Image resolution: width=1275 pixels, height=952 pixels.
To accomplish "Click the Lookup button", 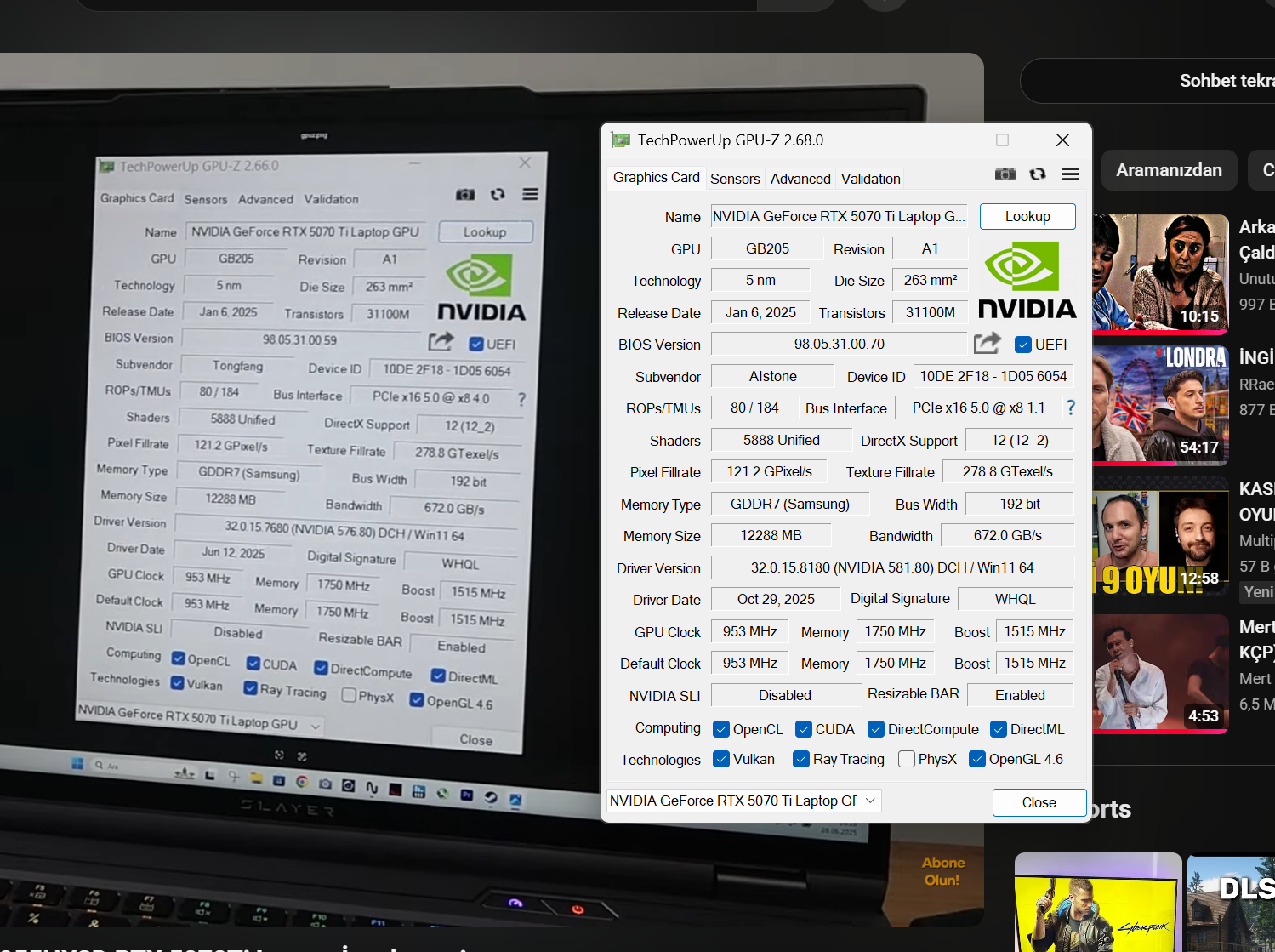I will (1027, 216).
